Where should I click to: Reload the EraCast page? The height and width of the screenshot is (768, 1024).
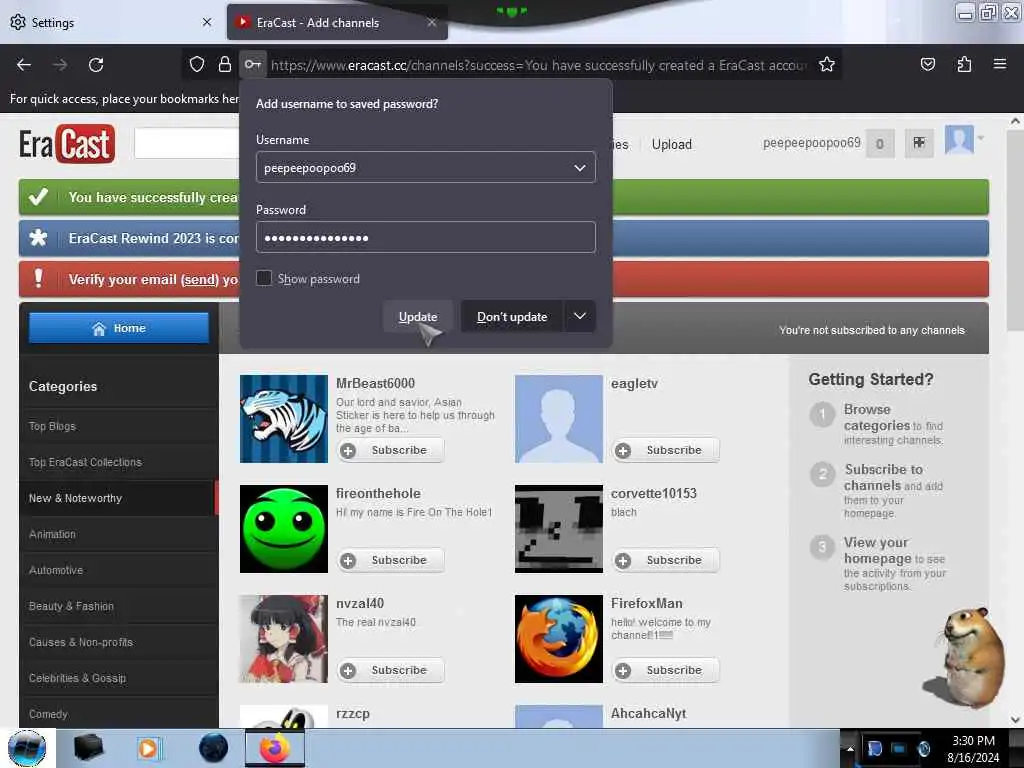[96, 65]
